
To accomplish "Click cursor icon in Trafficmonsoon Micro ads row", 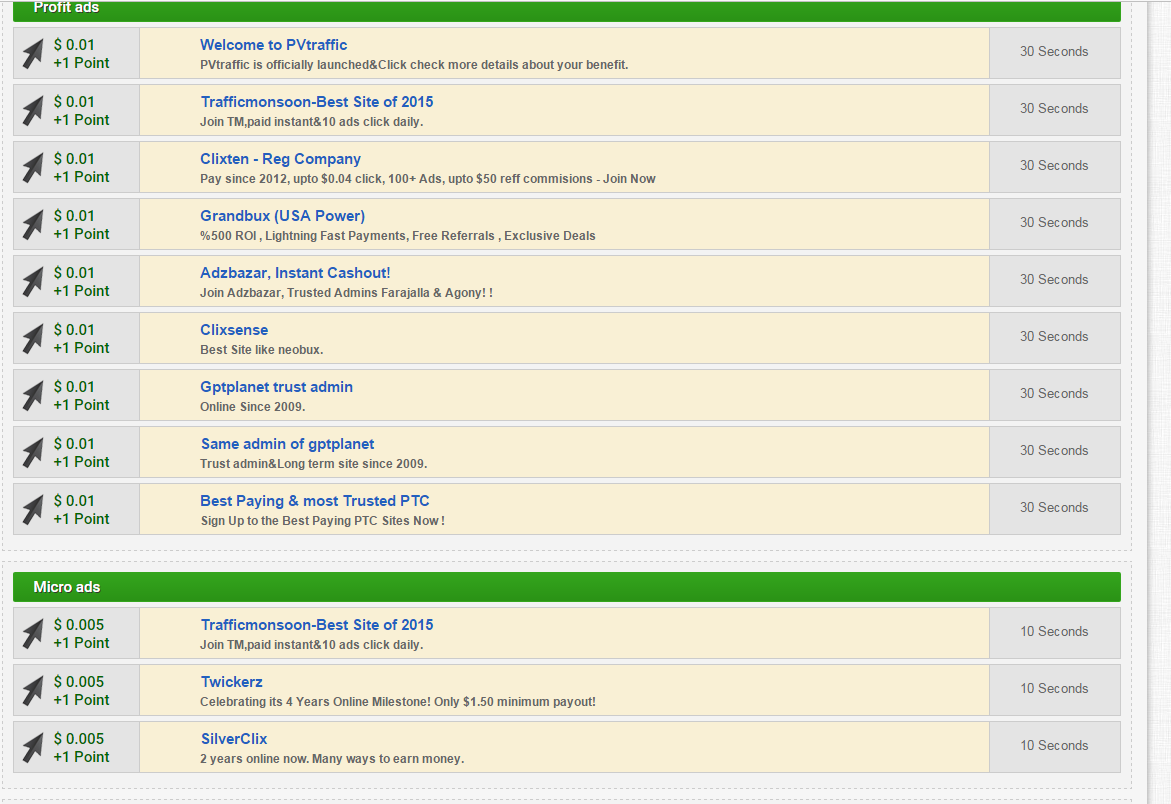I will (x=33, y=634).
